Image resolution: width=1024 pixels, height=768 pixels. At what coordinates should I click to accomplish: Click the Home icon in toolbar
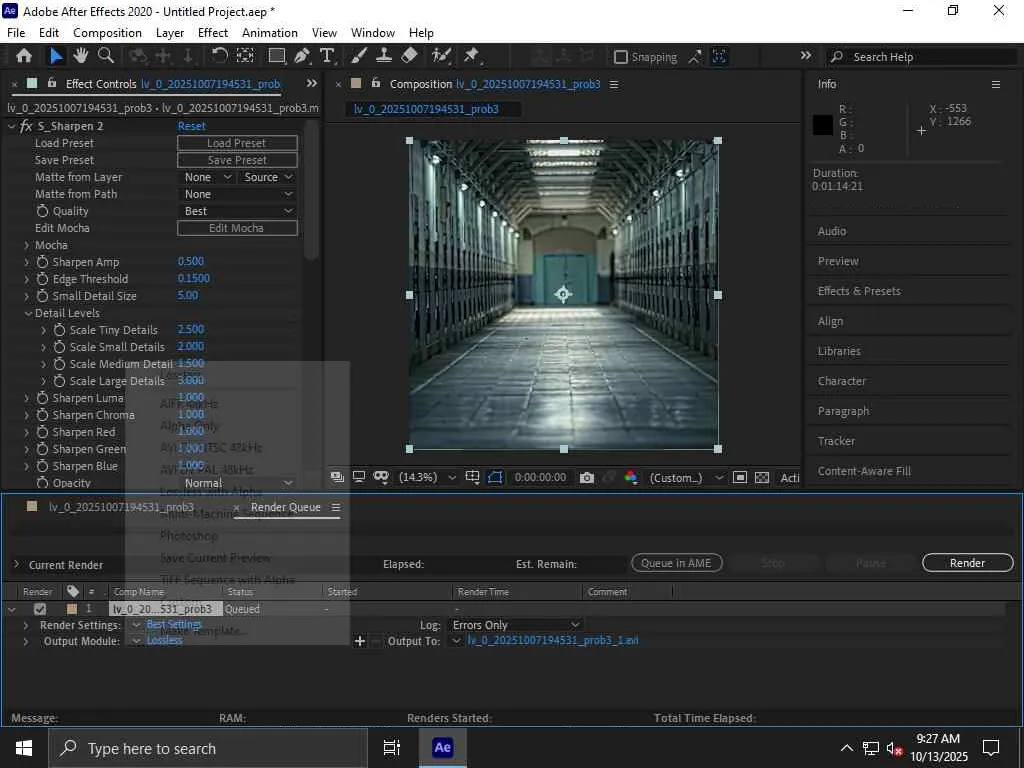tap(24, 56)
